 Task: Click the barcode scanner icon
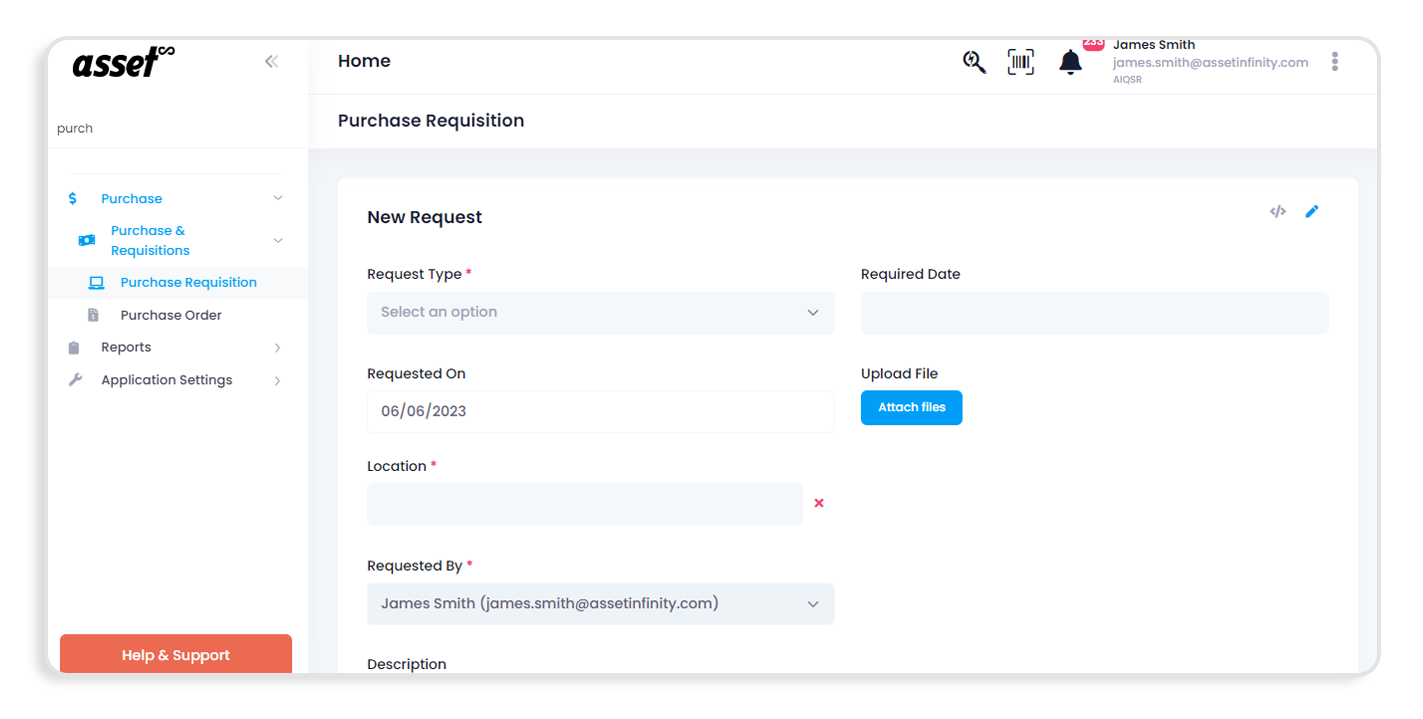tap(1020, 61)
